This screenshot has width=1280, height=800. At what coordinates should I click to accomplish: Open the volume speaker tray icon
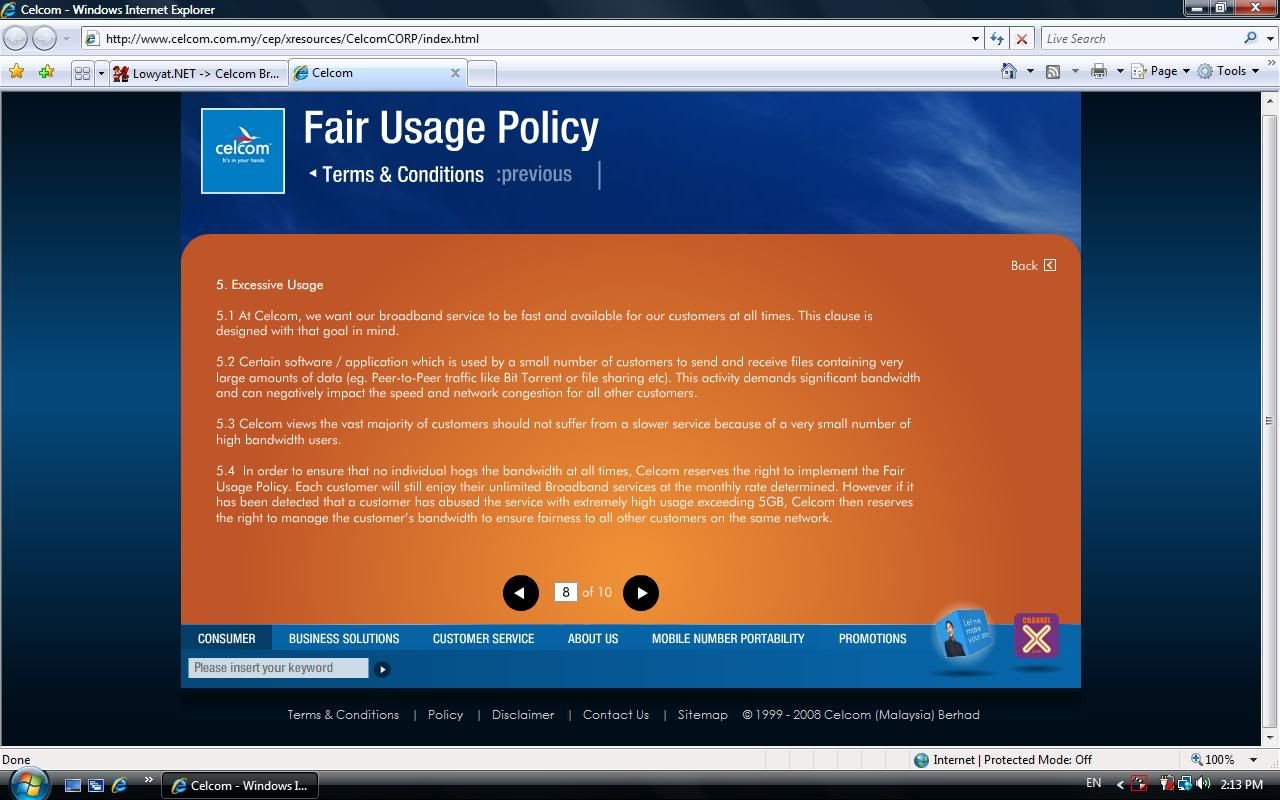[x=1203, y=784]
